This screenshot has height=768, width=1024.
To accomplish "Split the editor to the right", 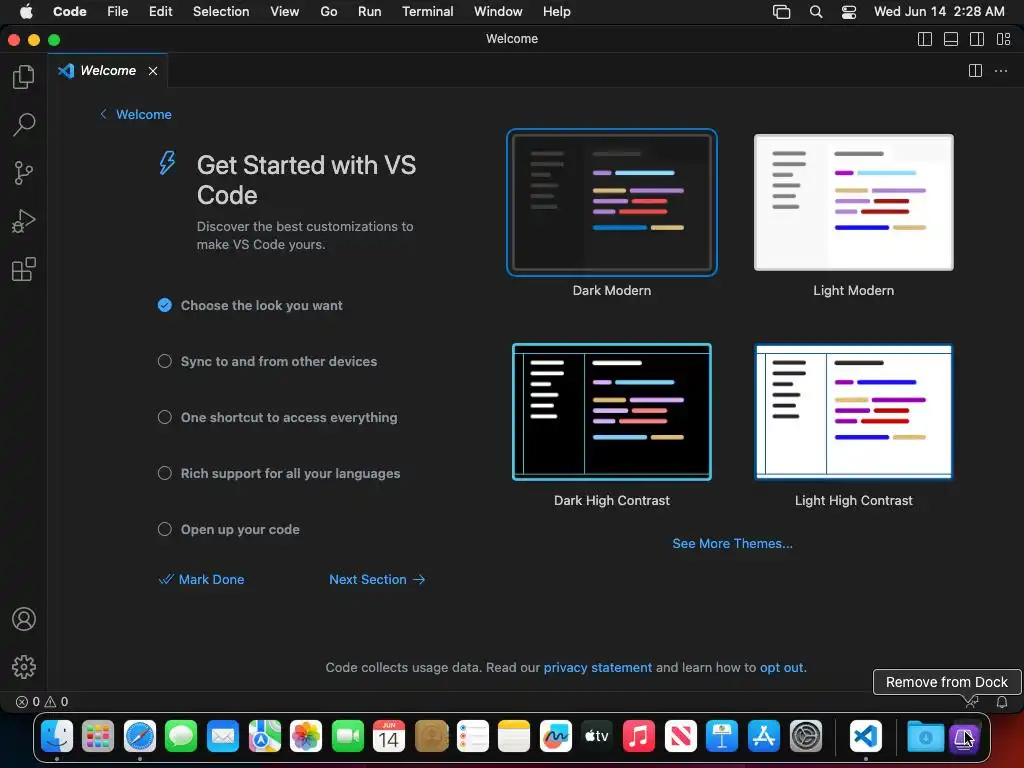I will [x=975, y=71].
